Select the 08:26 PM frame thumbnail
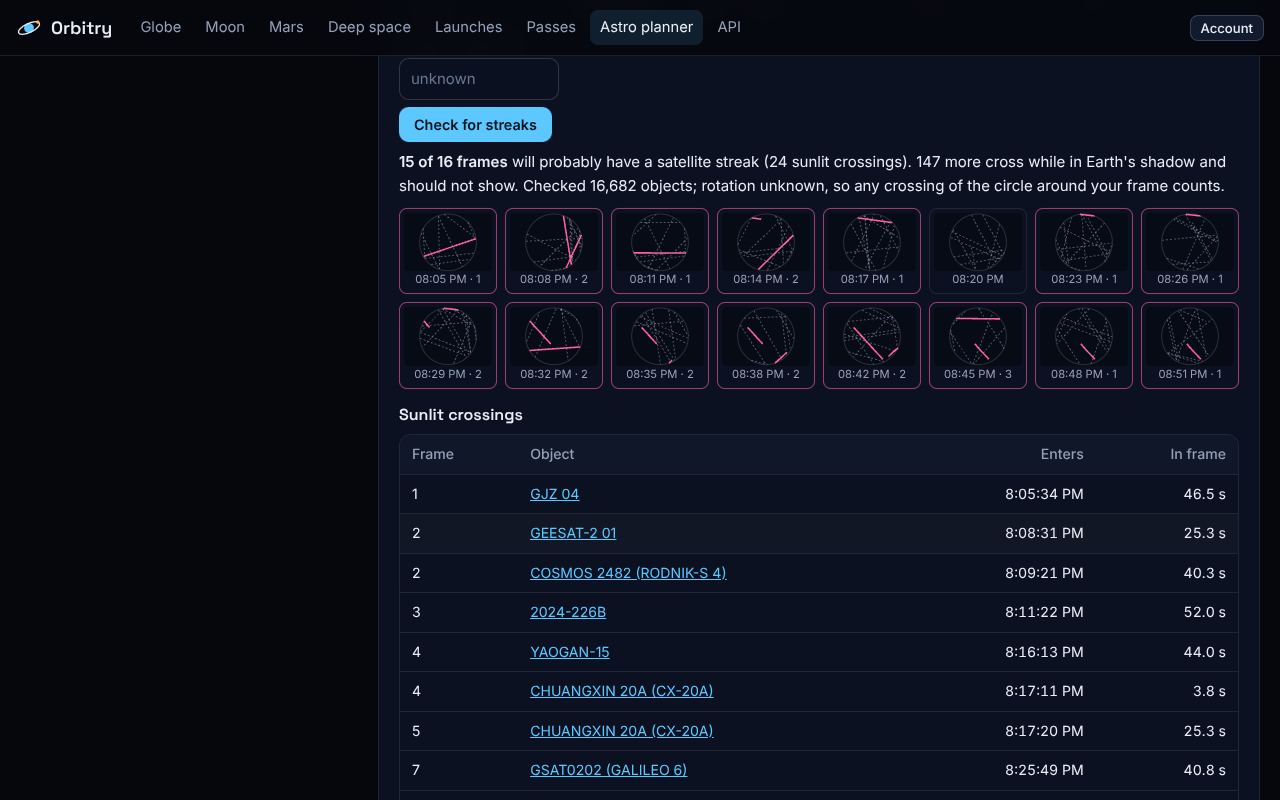1280x800 pixels. click(x=1190, y=251)
